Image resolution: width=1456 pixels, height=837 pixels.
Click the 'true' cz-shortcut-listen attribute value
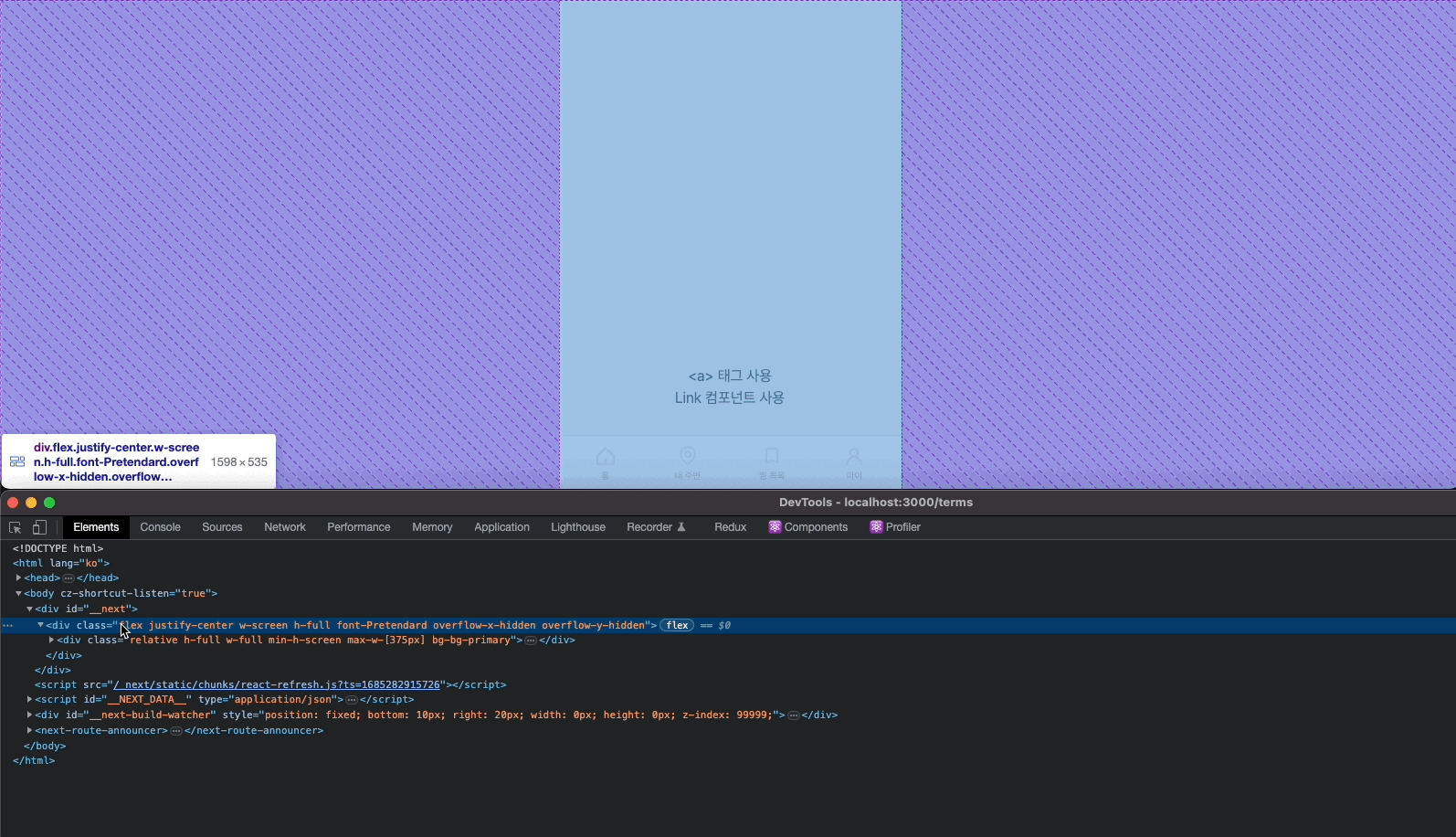(192, 593)
